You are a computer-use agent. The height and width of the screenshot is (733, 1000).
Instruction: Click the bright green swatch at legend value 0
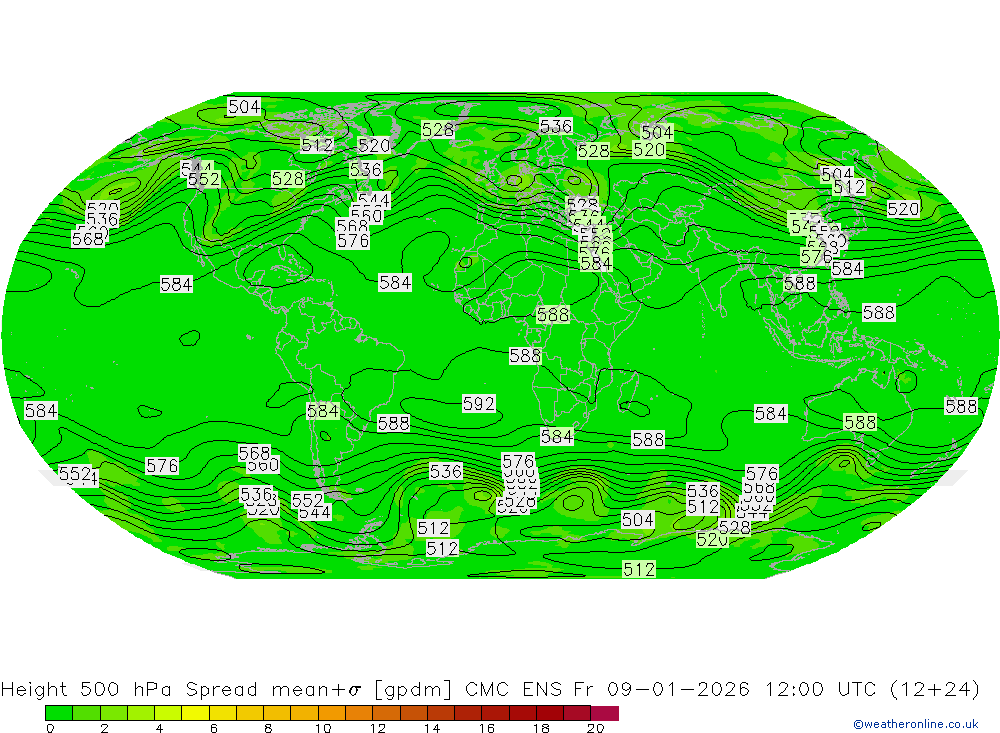[59, 713]
